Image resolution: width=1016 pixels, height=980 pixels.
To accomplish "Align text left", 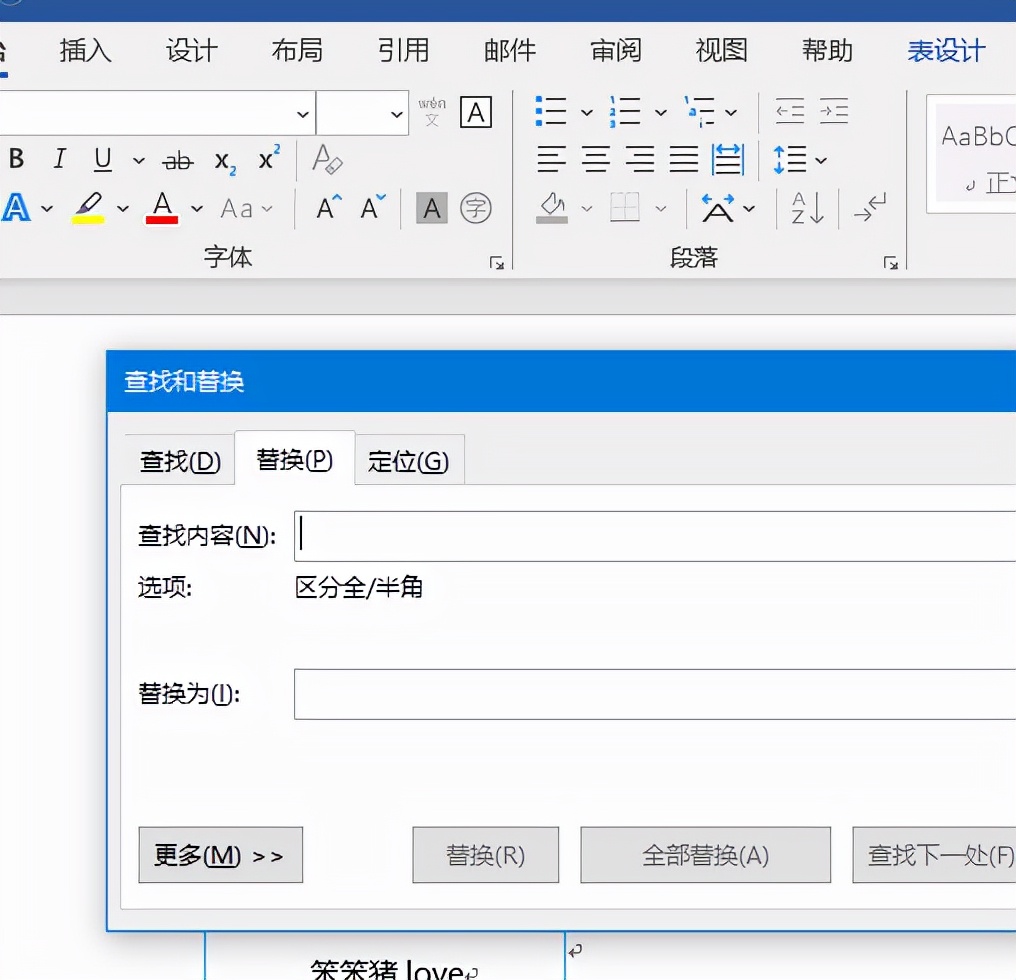I will [551, 159].
